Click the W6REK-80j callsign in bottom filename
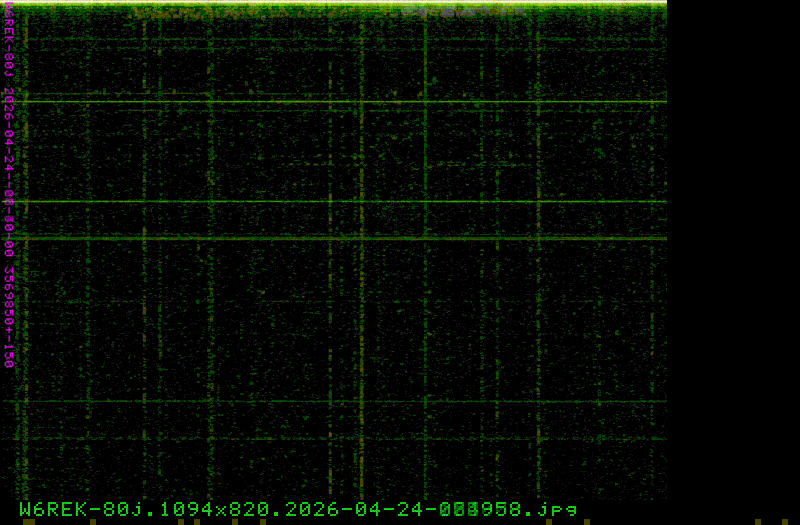 (75, 509)
